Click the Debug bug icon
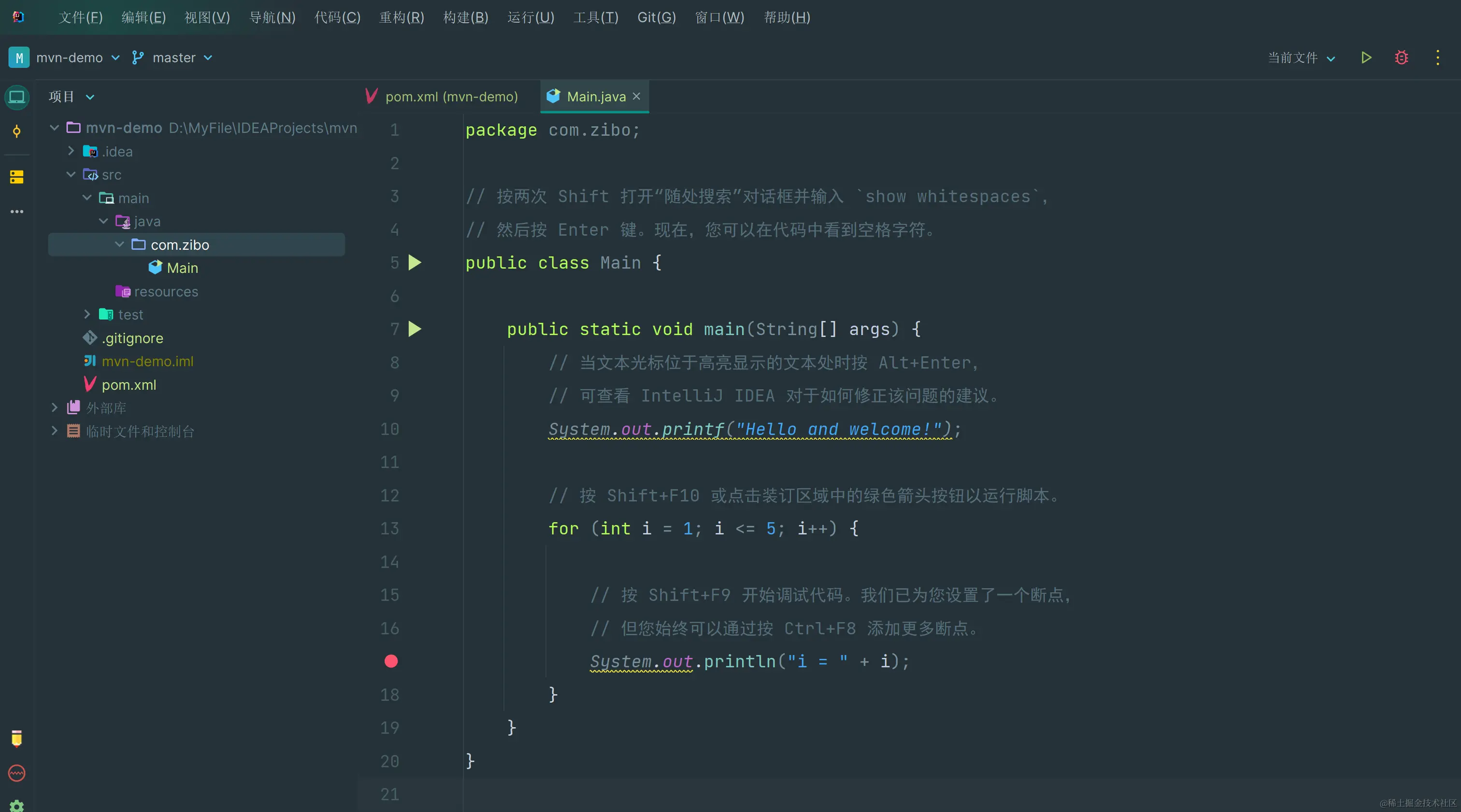The height and width of the screenshot is (812, 1461). [1401, 57]
